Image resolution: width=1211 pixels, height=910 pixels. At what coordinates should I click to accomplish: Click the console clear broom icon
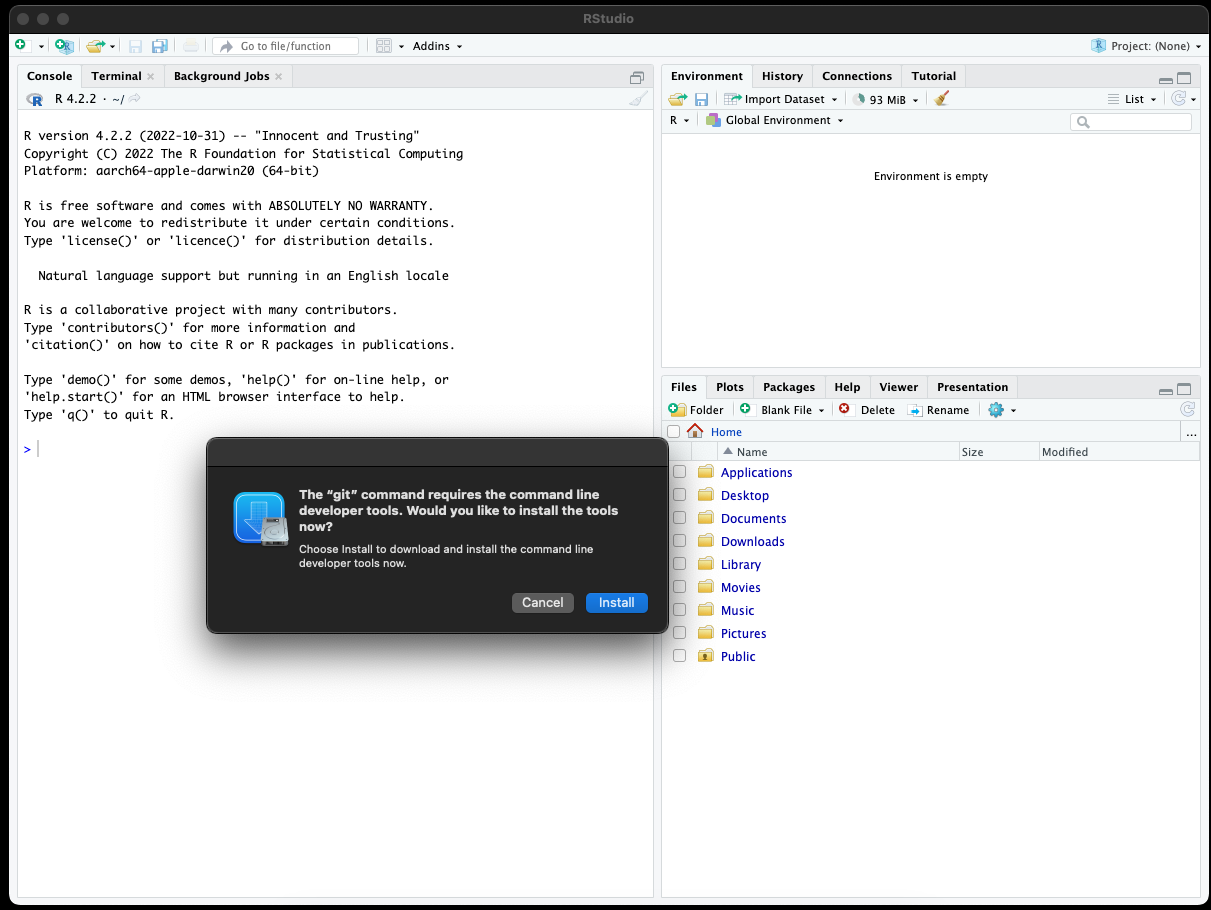(x=637, y=99)
